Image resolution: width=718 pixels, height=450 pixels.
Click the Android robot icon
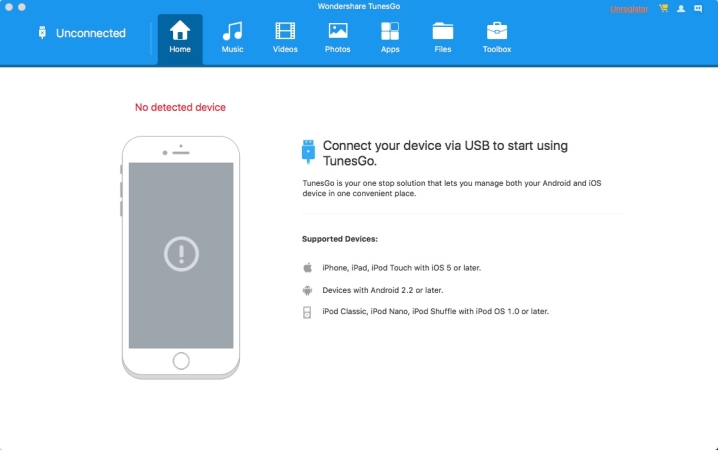pyautogui.click(x=307, y=290)
